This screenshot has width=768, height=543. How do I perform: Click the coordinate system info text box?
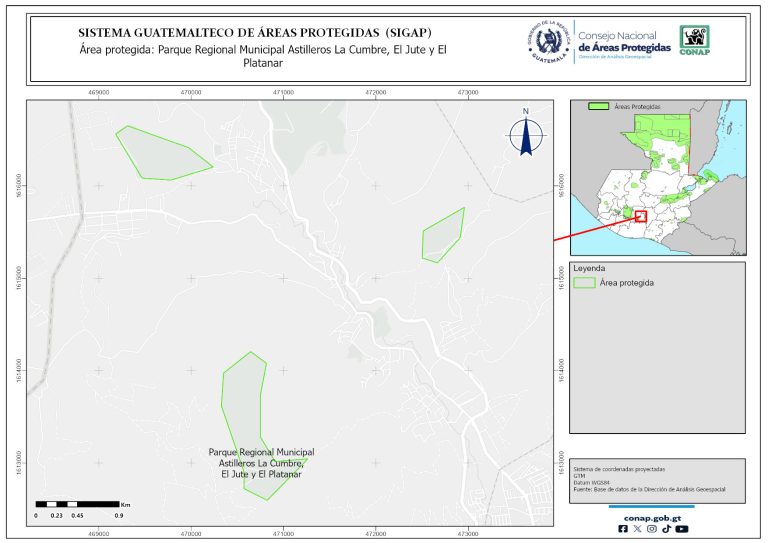coord(657,478)
